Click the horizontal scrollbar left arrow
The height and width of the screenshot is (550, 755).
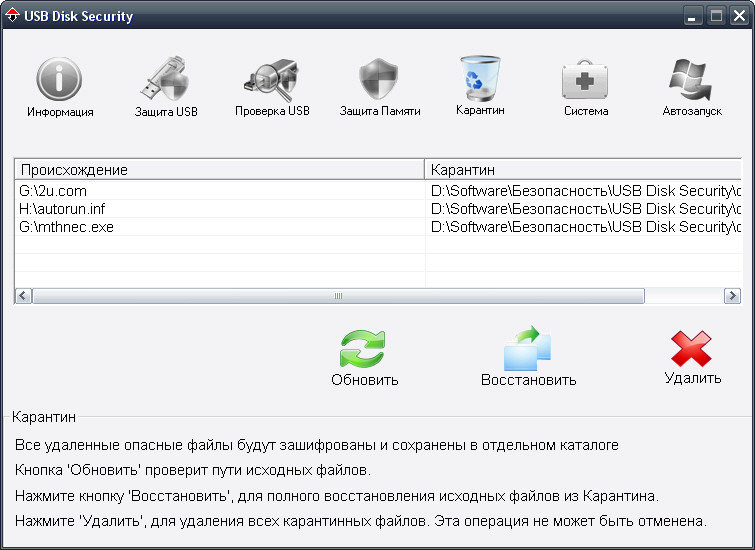coord(24,296)
